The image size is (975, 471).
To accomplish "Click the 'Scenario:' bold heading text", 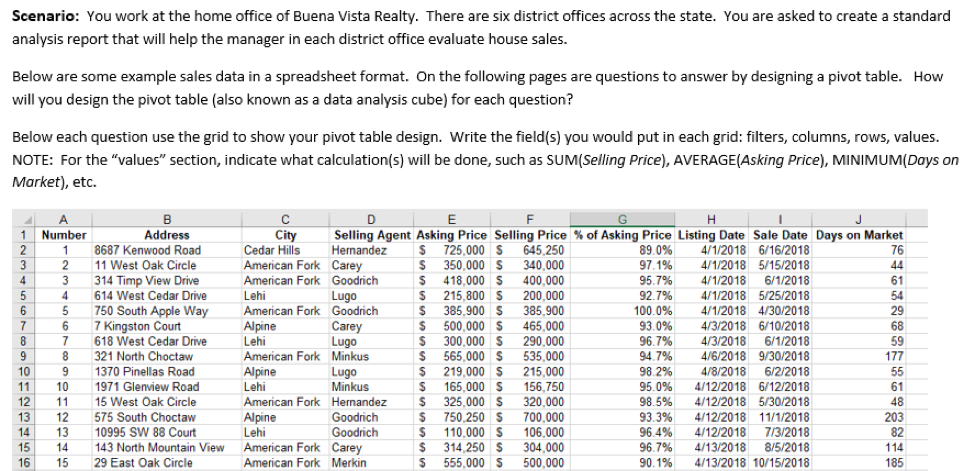I will point(46,16).
